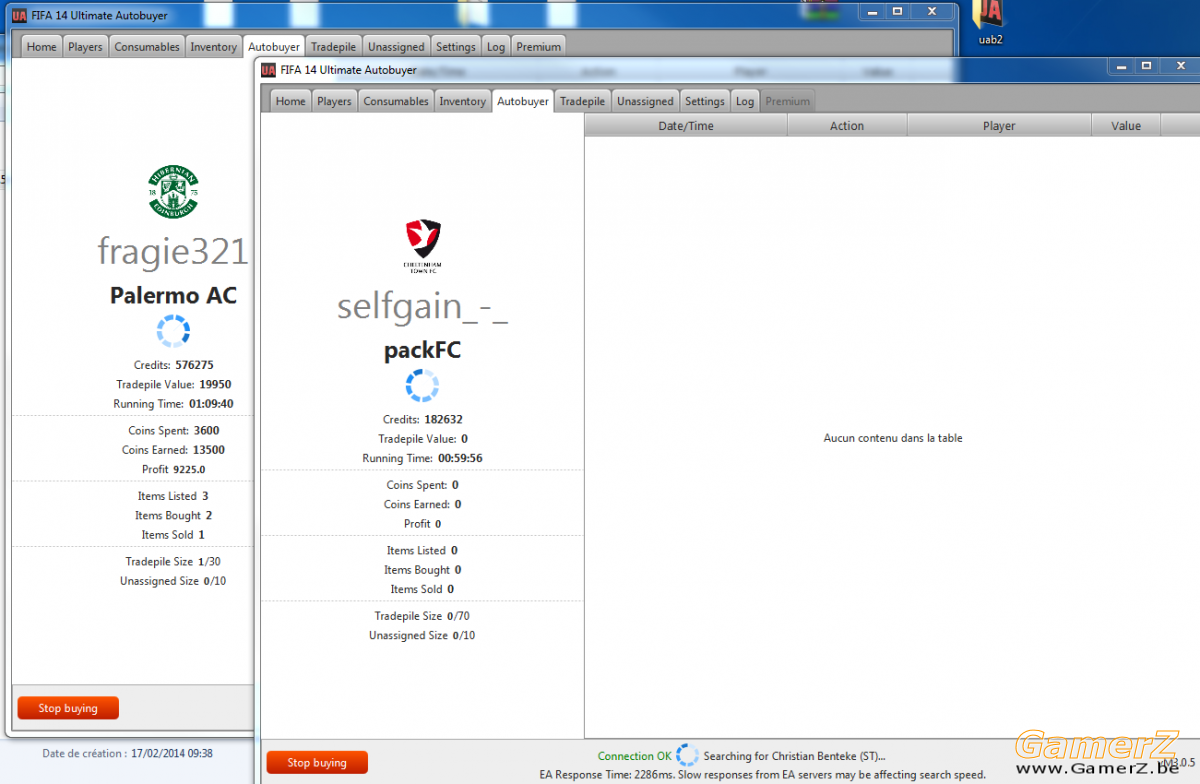Click the selfgain_-_ account name
1200x784 pixels.
click(422, 307)
